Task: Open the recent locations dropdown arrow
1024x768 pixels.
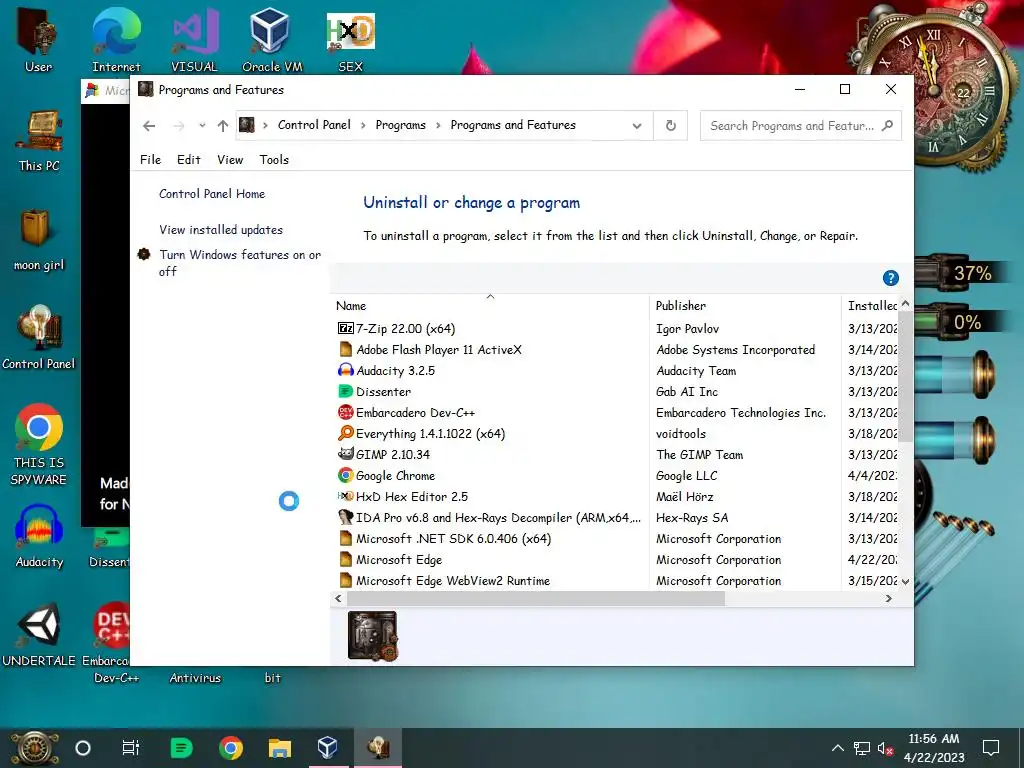Action: (202, 125)
